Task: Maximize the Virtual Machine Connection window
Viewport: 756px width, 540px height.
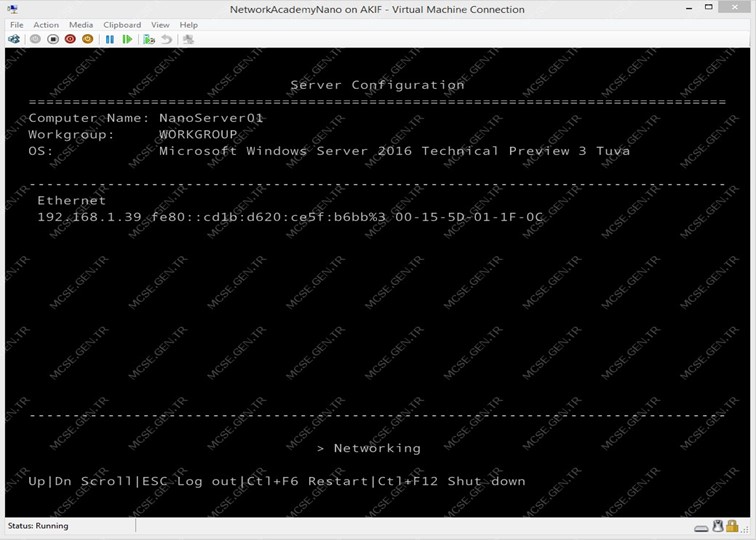Action: [708, 7]
